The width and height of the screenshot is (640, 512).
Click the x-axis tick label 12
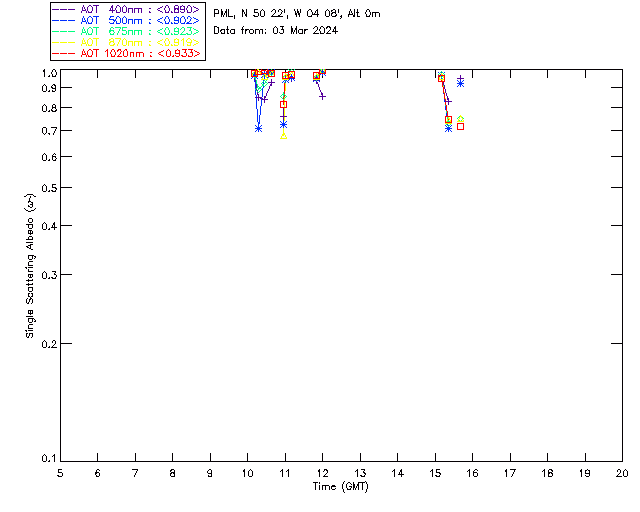pos(322,473)
